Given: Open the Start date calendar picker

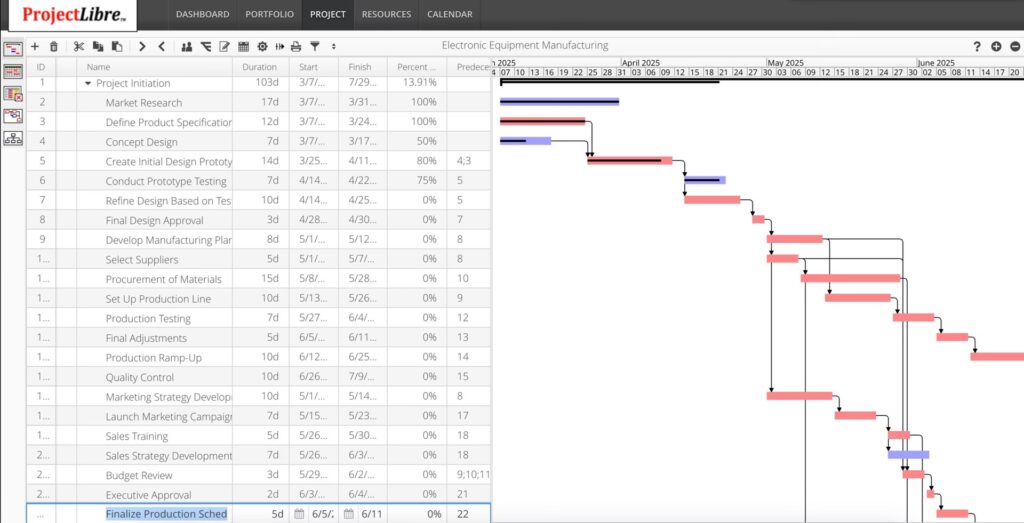Looking at the screenshot, I should [299, 514].
